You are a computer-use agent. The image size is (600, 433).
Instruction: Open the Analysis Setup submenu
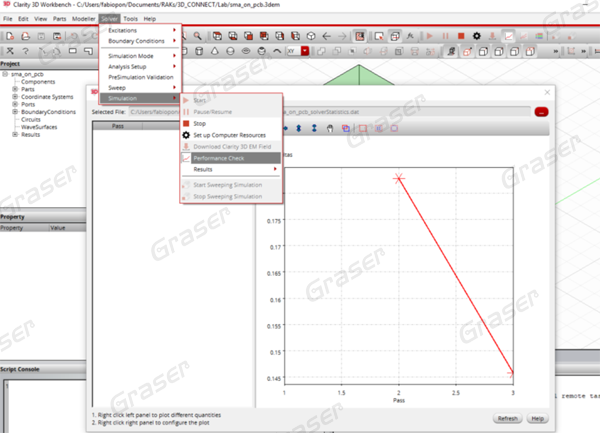(140, 67)
